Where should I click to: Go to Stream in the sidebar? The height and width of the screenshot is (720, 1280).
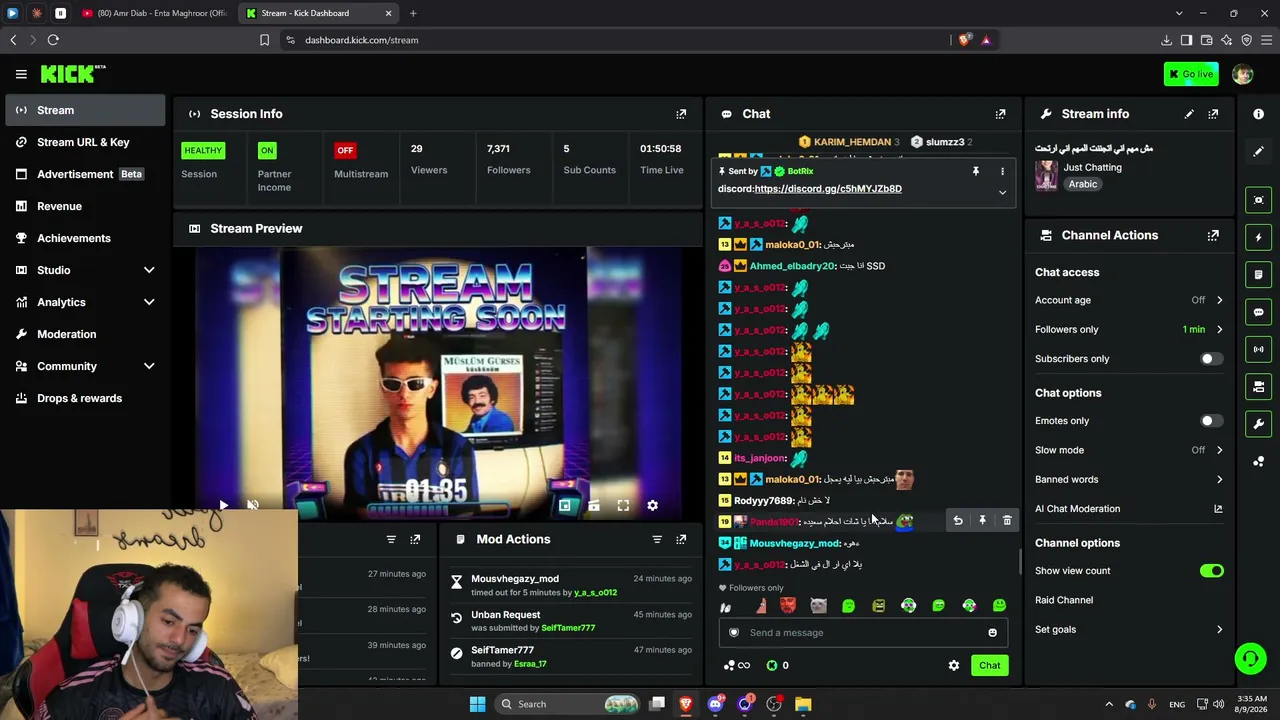[x=85, y=110]
